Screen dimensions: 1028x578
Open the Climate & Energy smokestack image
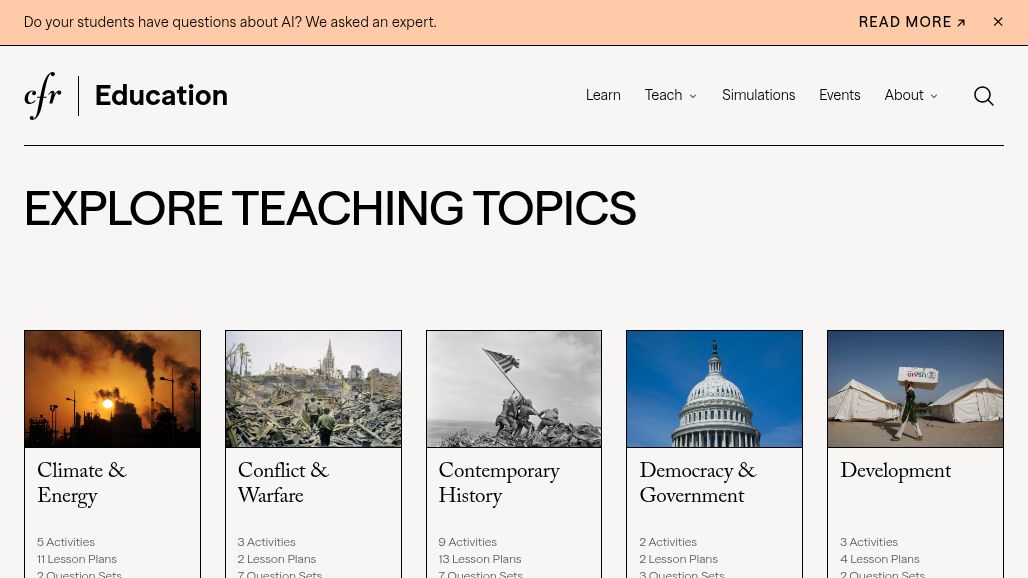(x=113, y=389)
